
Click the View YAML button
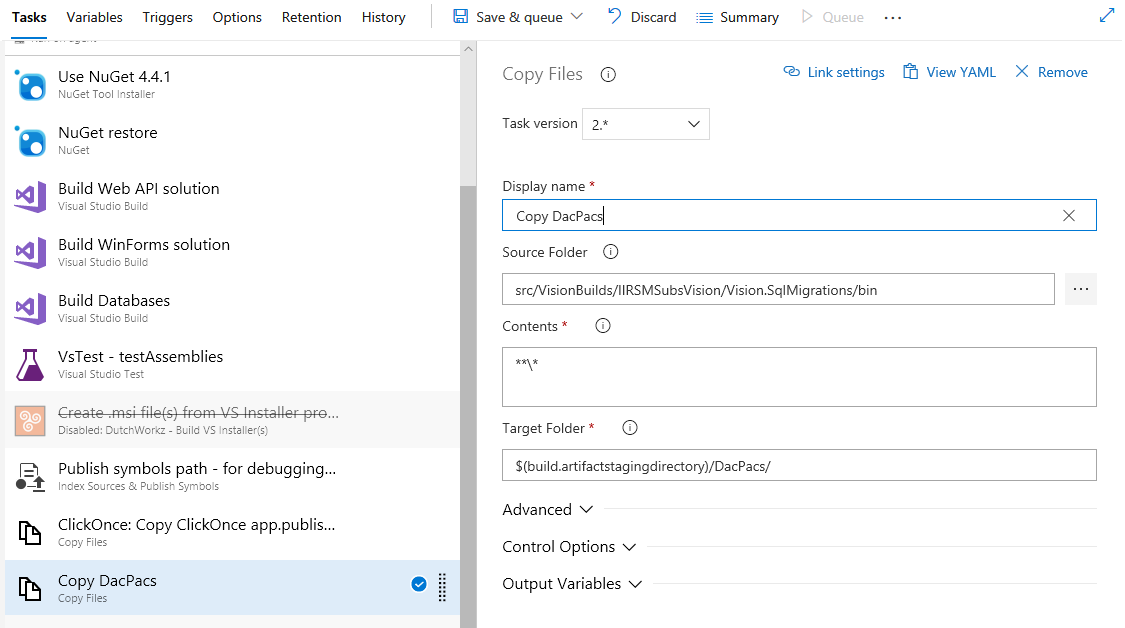pyautogui.click(x=949, y=72)
